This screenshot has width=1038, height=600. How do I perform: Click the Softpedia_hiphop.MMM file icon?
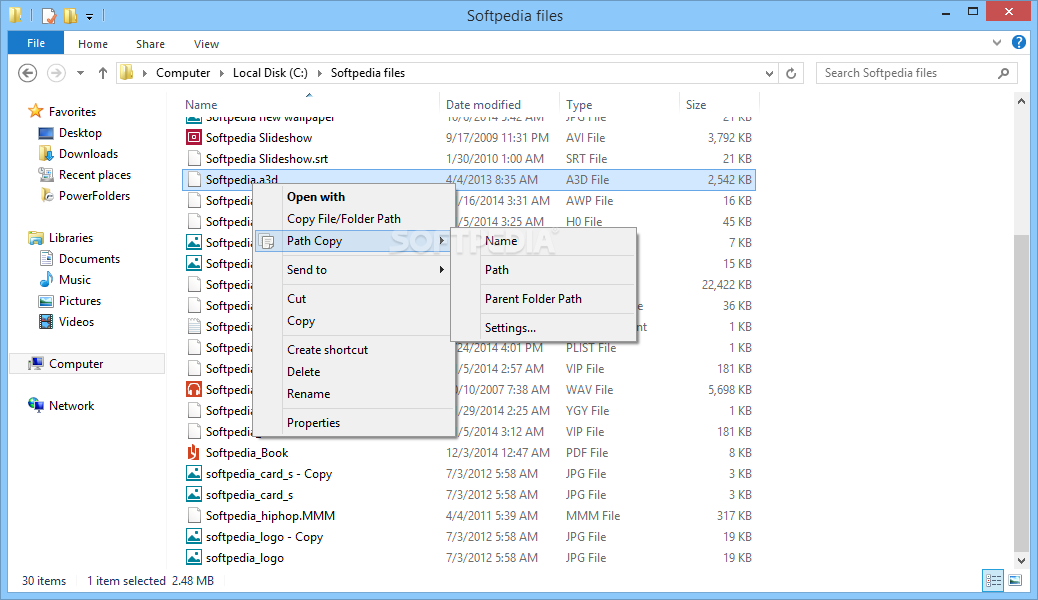click(193, 515)
